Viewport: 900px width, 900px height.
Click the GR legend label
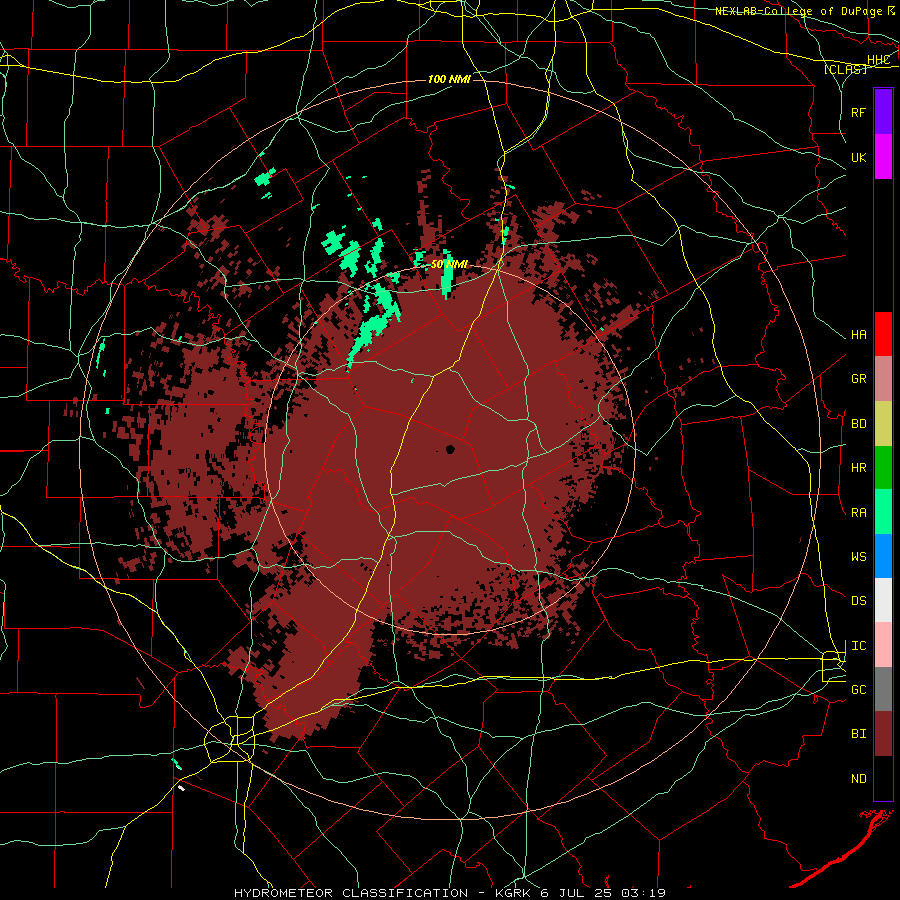point(858,379)
